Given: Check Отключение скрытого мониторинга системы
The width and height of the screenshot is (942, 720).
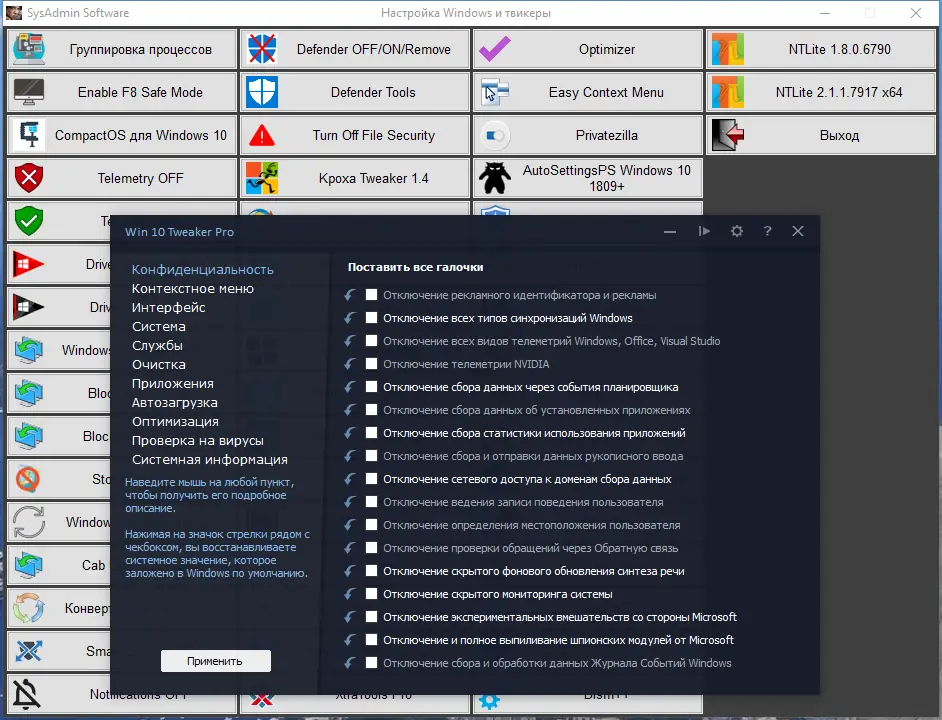Looking at the screenshot, I should click(371, 594).
